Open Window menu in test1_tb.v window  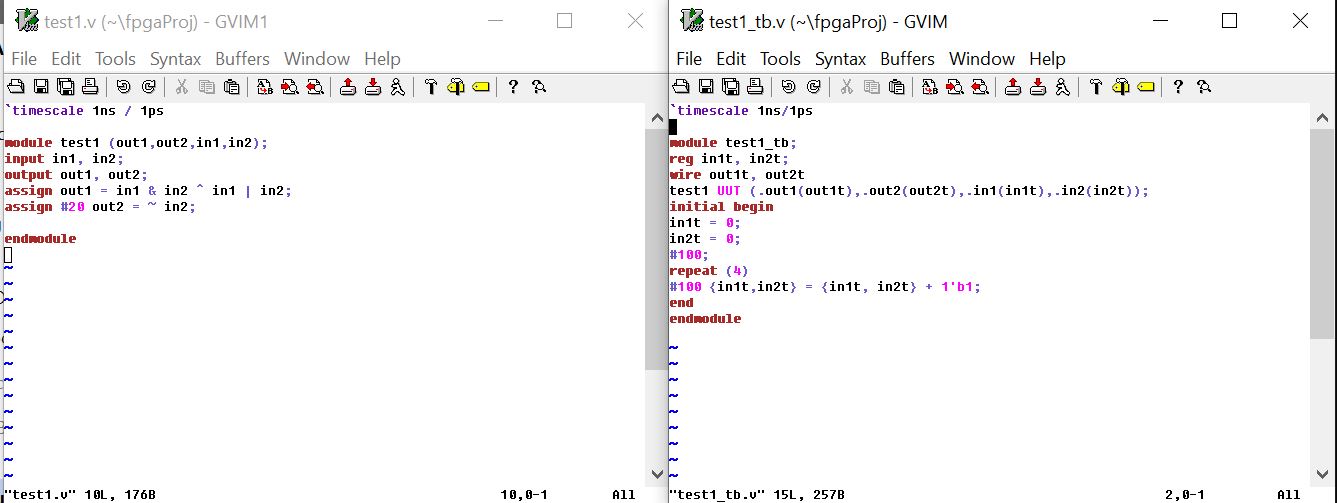(x=982, y=59)
